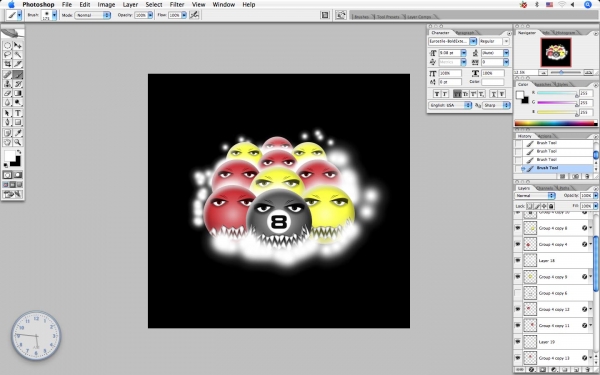
Task: Open the Flow slider dropdown
Action: [184, 15]
